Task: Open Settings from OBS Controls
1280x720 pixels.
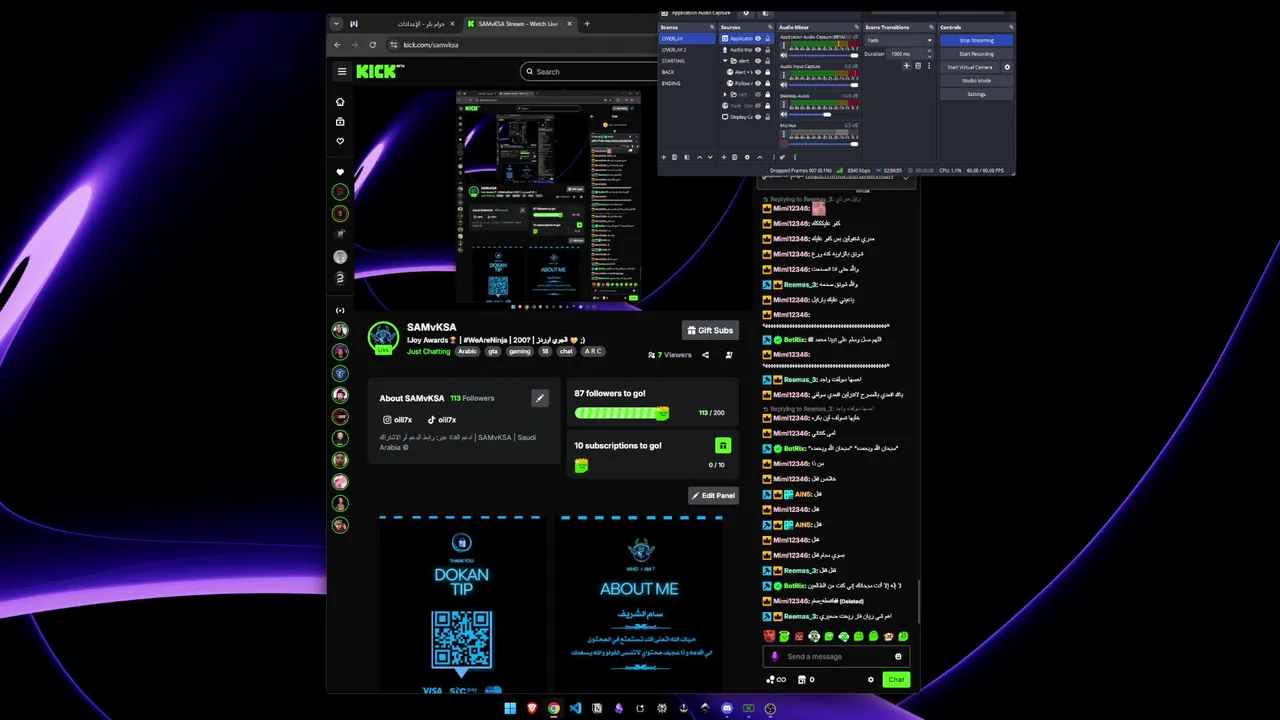Action: (976, 94)
